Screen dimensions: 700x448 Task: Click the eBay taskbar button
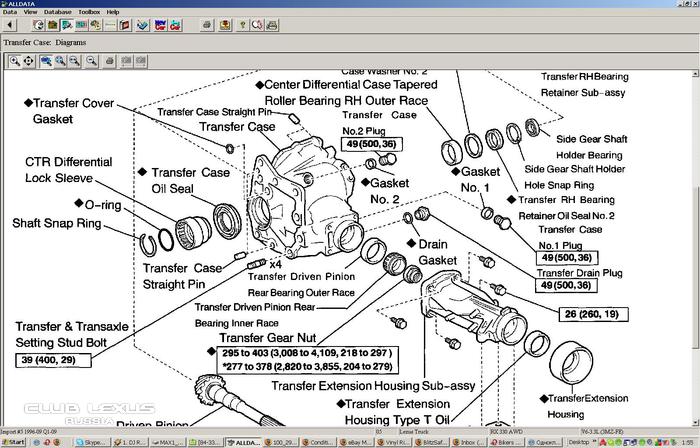point(355,441)
